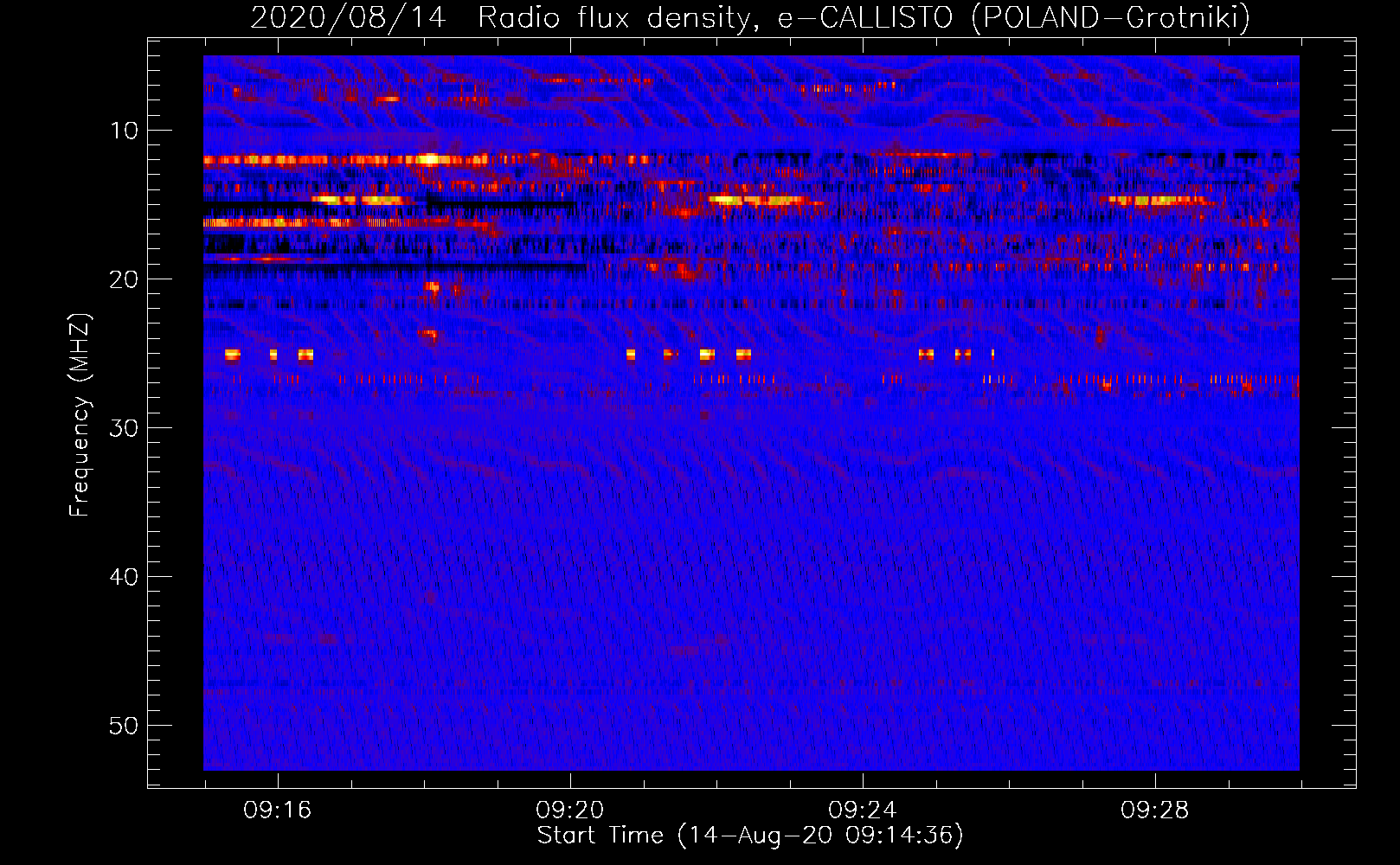This screenshot has height=865, width=1400.
Task: Click the 09:24 time tick label
Action: click(862, 811)
